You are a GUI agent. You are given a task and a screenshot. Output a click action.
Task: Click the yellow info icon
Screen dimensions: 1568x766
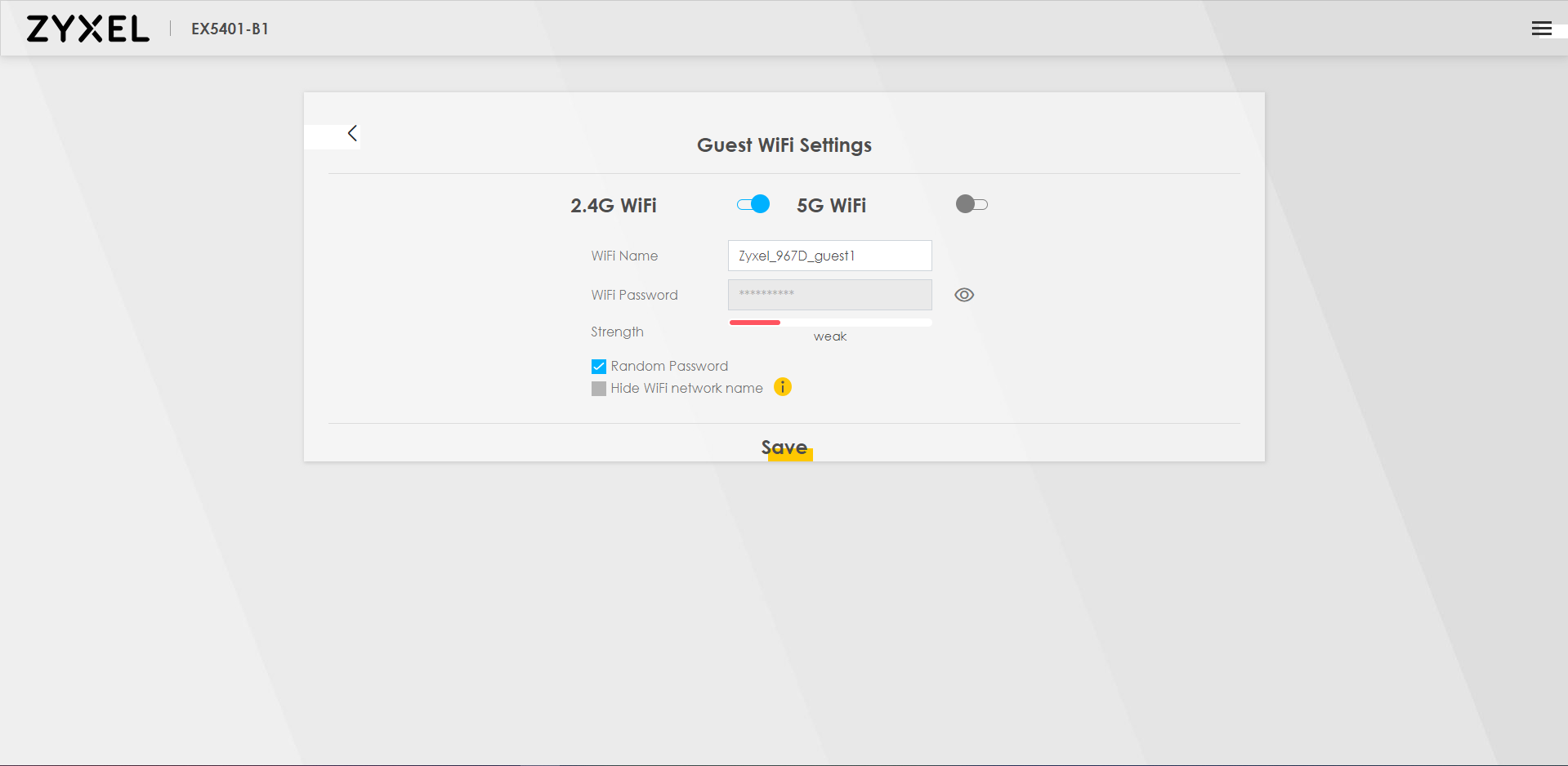coord(782,387)
